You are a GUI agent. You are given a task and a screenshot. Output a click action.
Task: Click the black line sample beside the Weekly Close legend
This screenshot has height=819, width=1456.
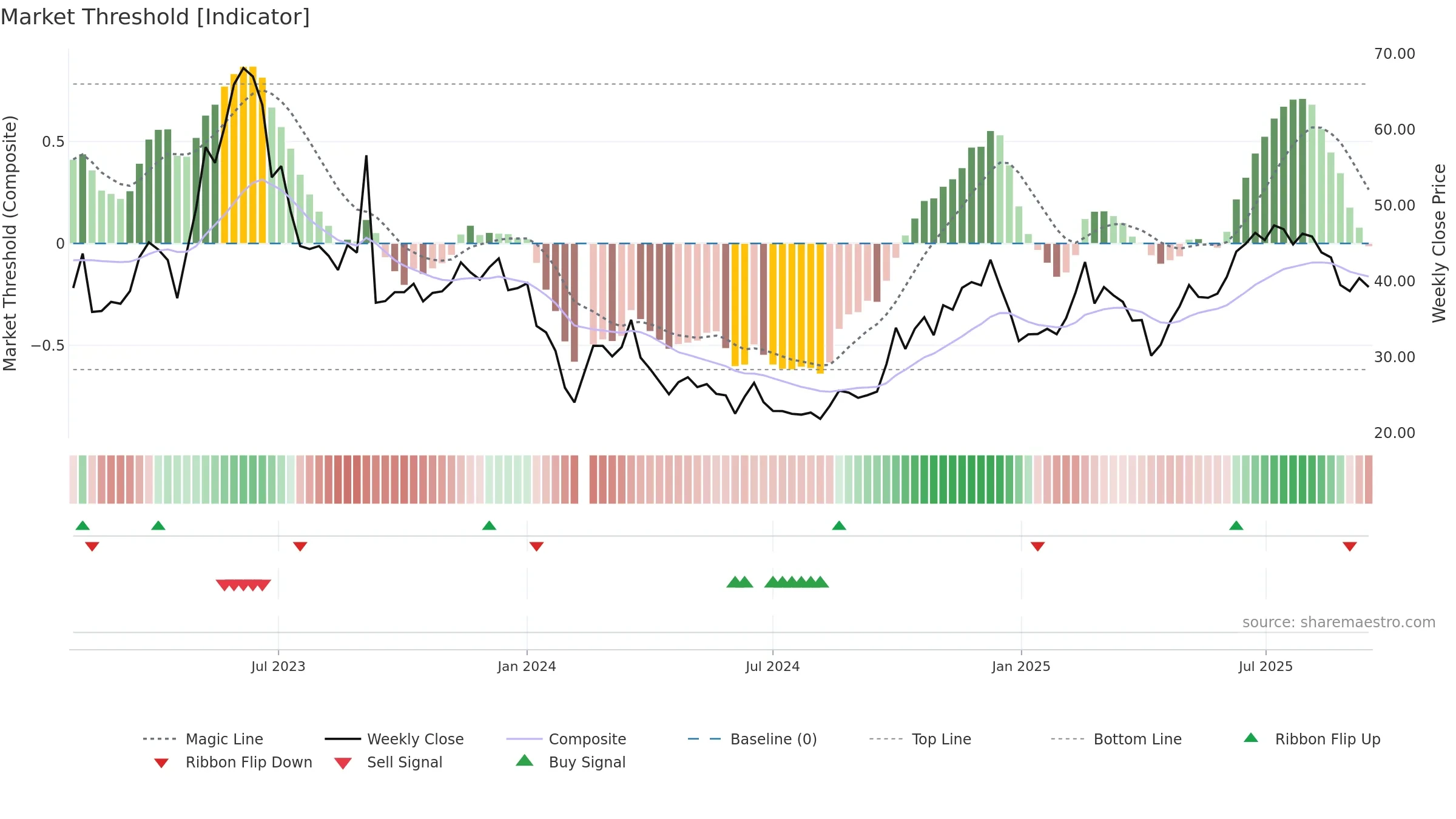pos(343,739)
